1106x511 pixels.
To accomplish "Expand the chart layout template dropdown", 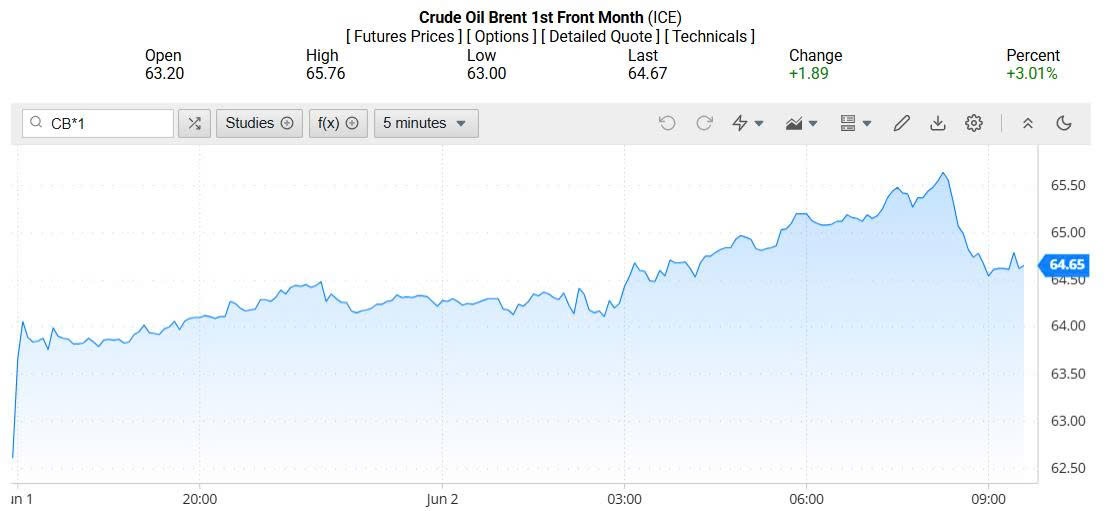I will click(855, 123).
